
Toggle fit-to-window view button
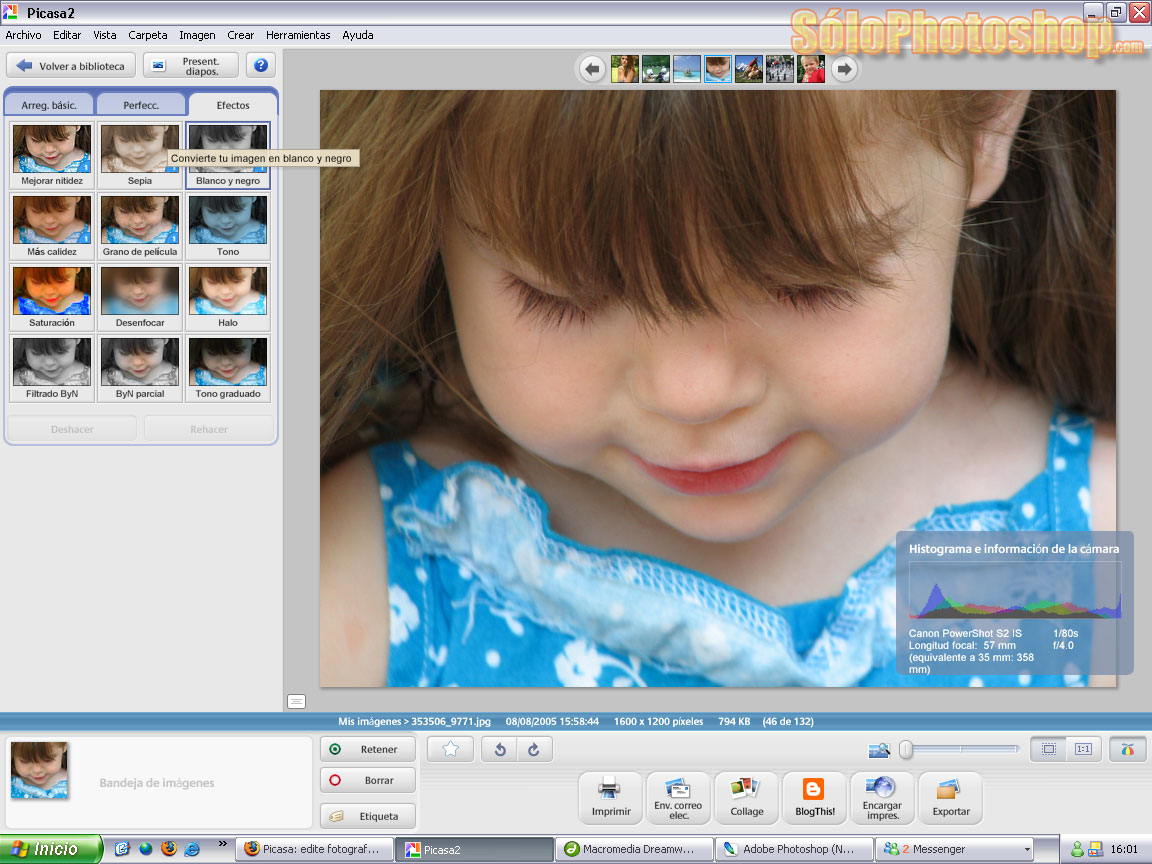[1049, 749]
